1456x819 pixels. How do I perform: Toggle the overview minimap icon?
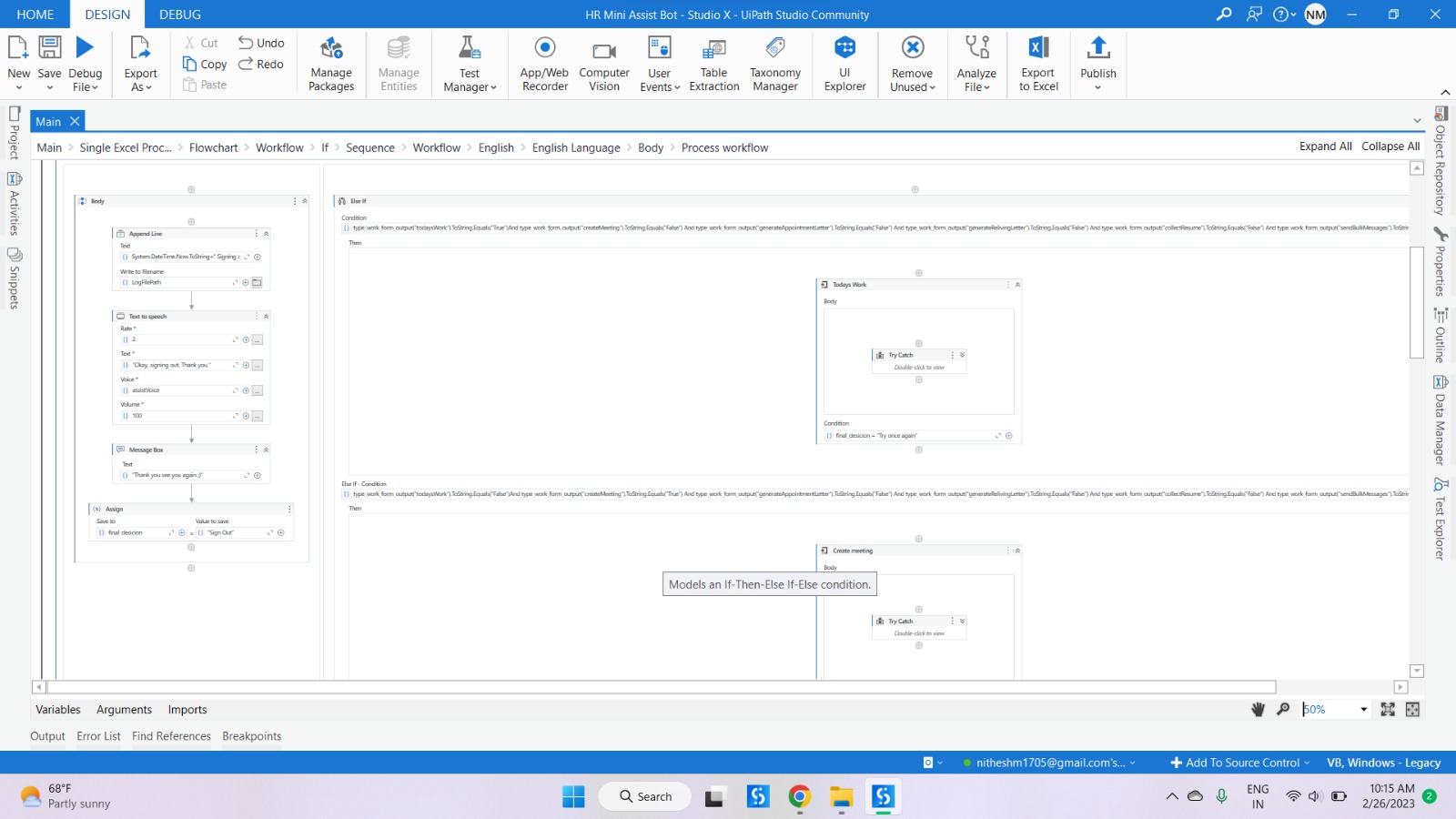coord(1412,709)
